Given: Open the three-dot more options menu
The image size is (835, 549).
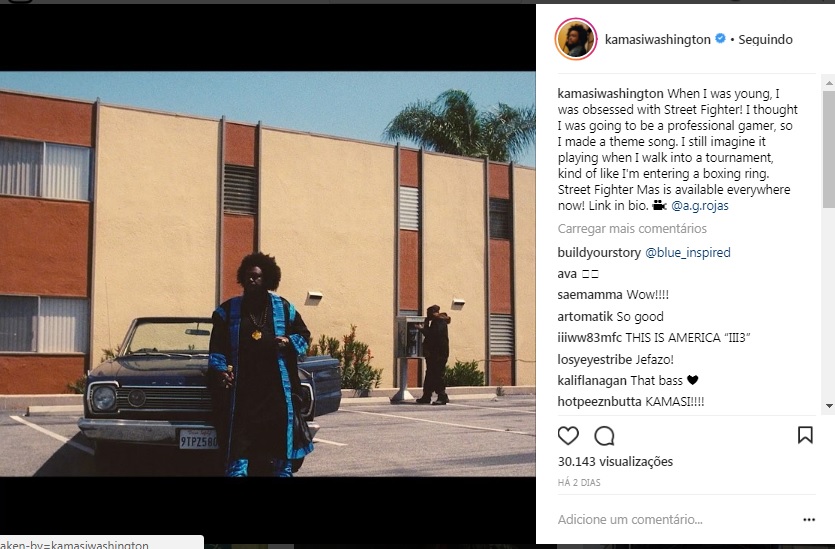Looking at the screenshot, I should pyautogui.click(x=808, y=520).
